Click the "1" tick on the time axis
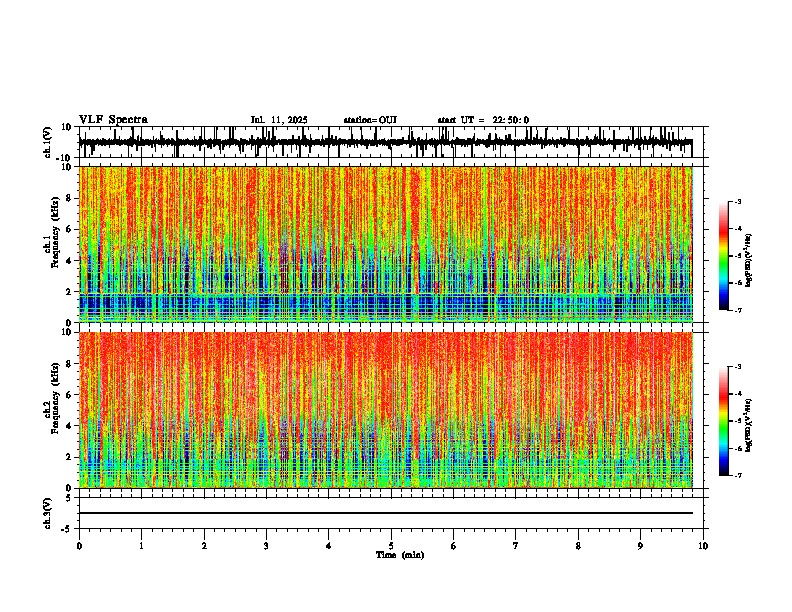Screen dimensions: 792x612 click(141, 546)
